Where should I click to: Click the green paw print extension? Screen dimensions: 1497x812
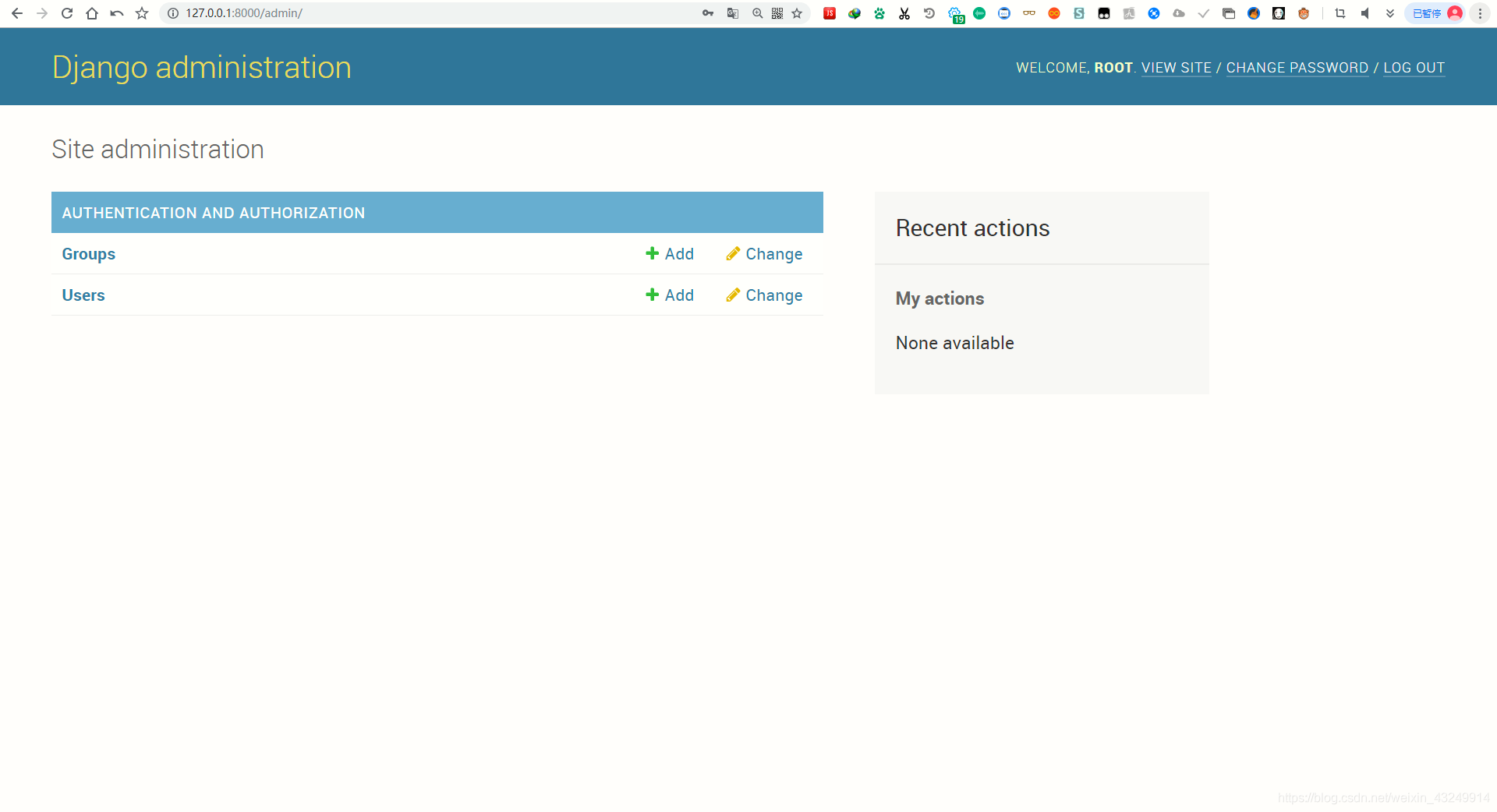tap(879, 13)
